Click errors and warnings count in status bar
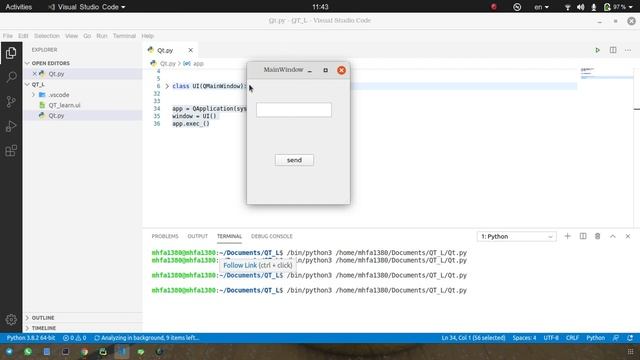Image resolution: width=640 pixels, height=360 pixels. [x=74, y=338]
